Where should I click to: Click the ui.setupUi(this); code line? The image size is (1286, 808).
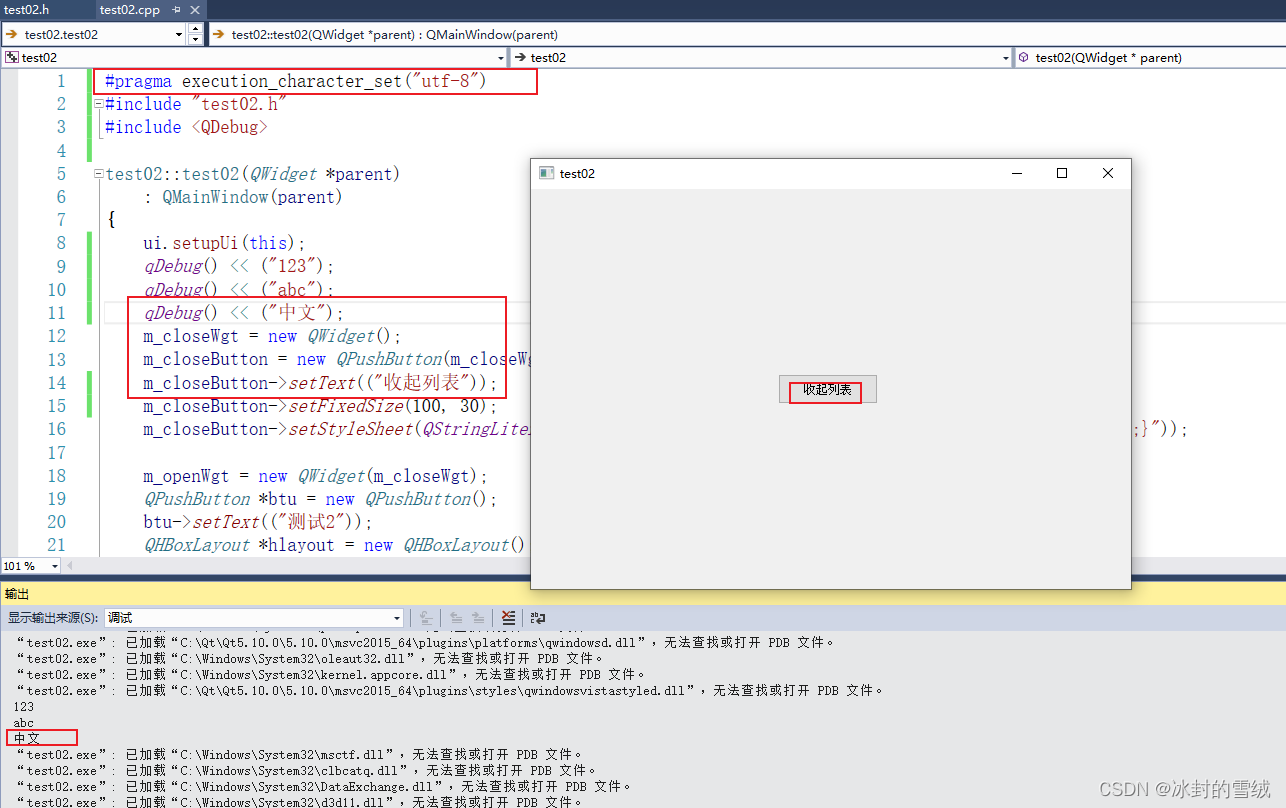[x=224, y=243]
